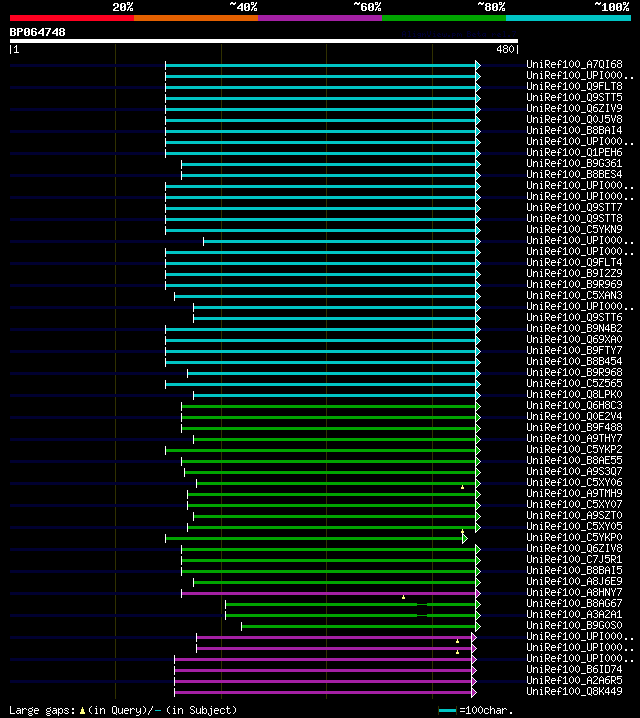Select the UniRef100_C5XY05 entry
Image resolution: width=640 pixels, height=718 pixels.
[574, 526]
